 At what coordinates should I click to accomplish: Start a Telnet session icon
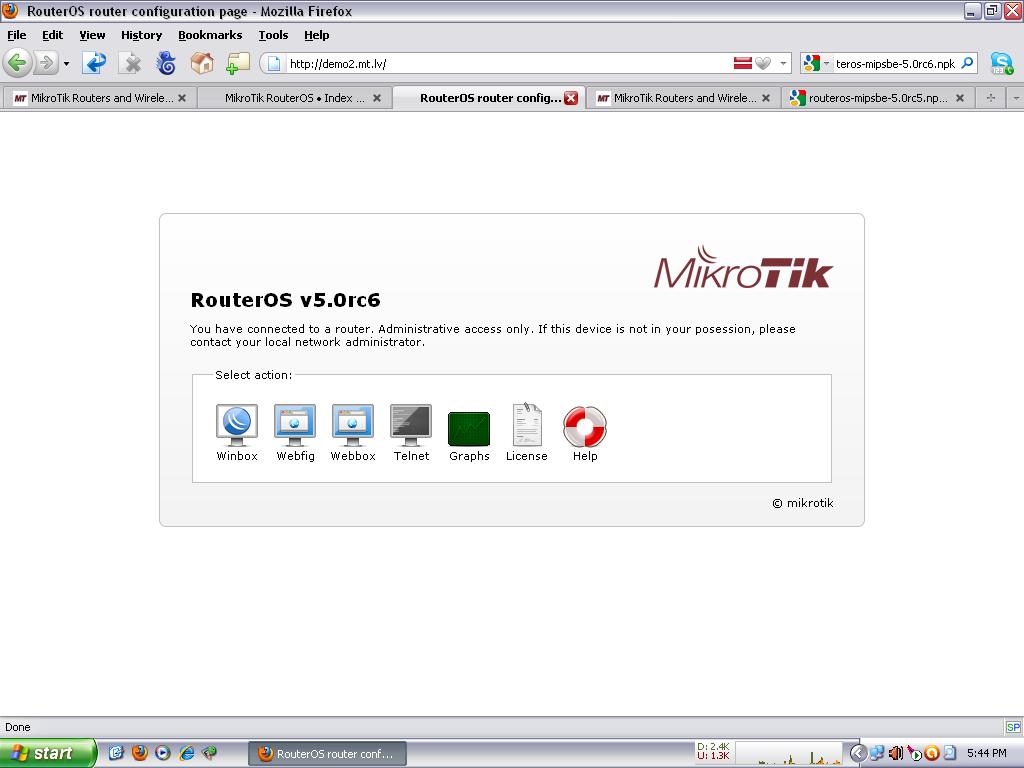click(411, 424)
